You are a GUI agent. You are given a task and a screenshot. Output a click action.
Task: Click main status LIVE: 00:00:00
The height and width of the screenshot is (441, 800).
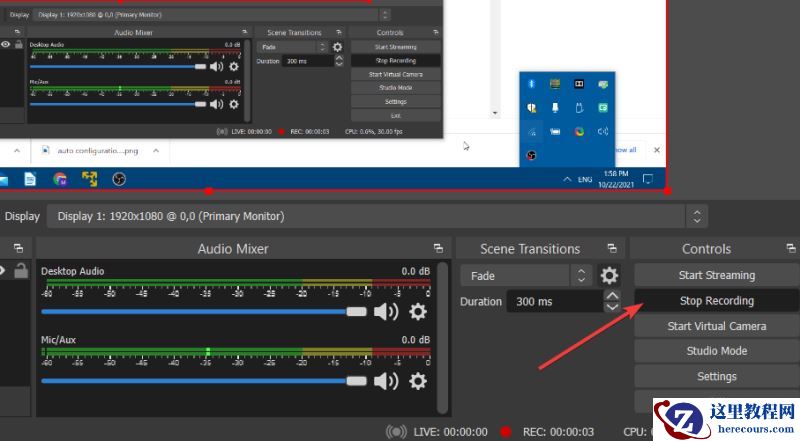(451, 432)
